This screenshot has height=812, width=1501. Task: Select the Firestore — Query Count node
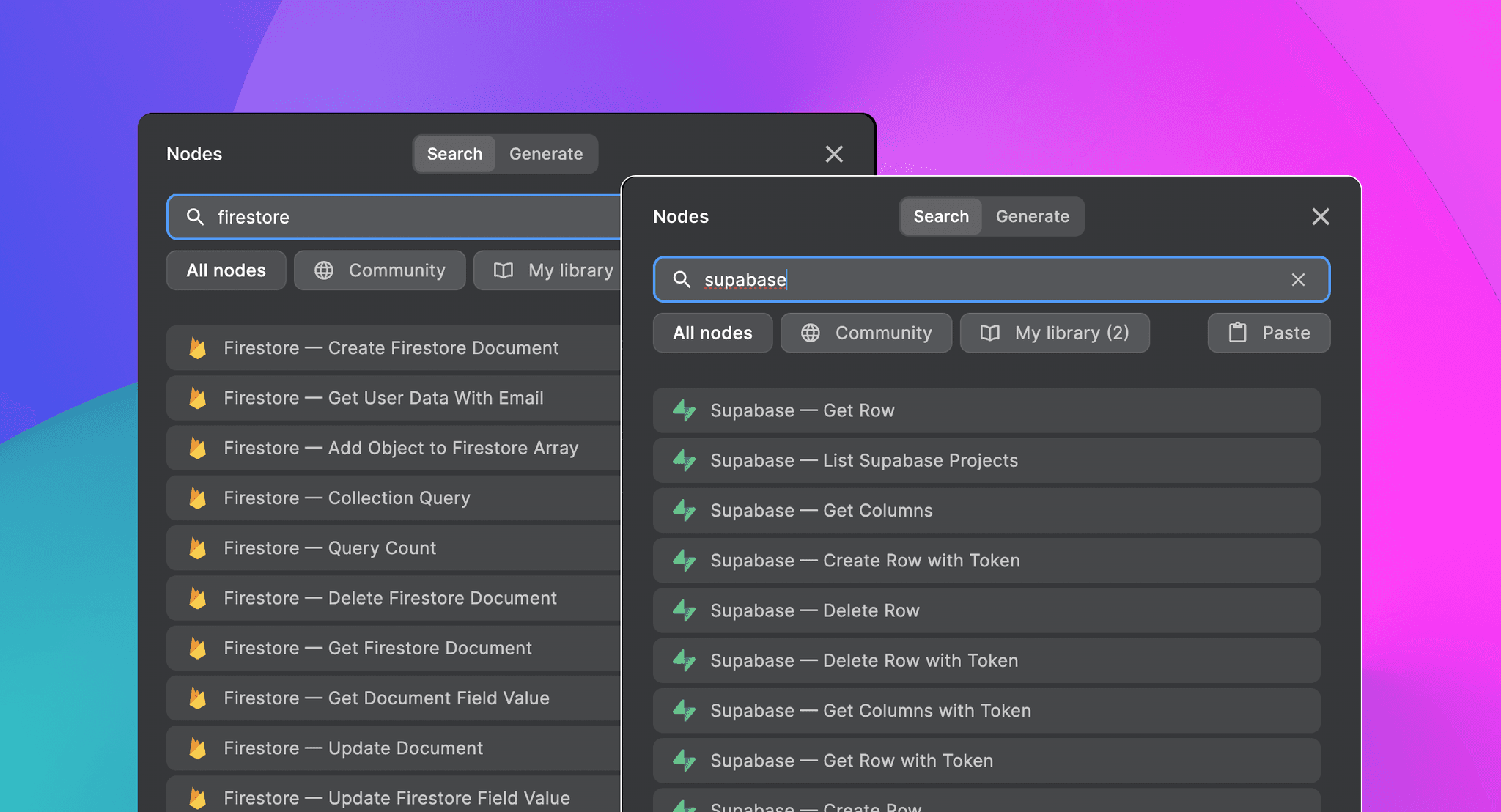[330, 547]
